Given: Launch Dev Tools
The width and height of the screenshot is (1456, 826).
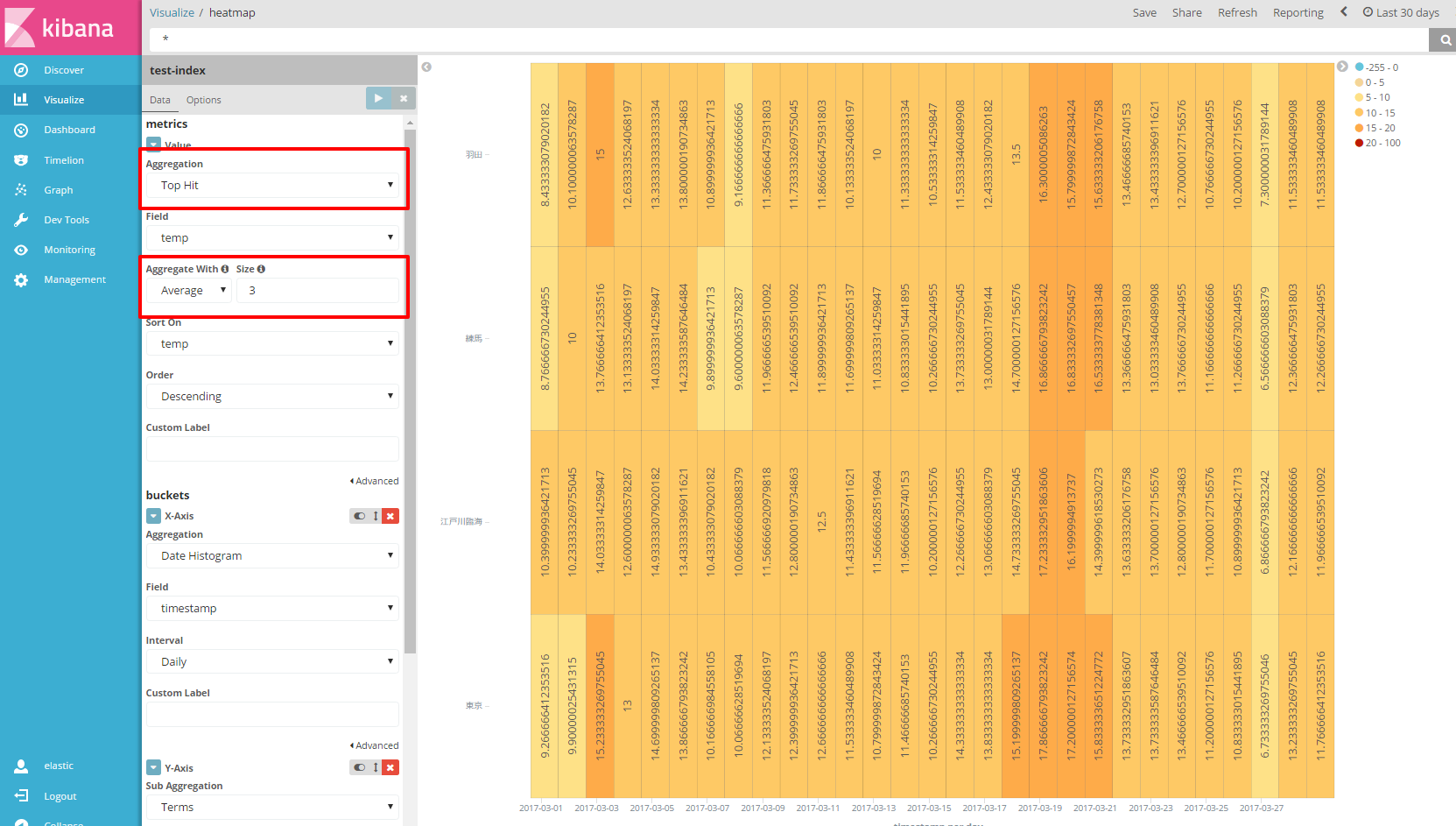Looking at the screenshot, I should click(x=67, y=219).
